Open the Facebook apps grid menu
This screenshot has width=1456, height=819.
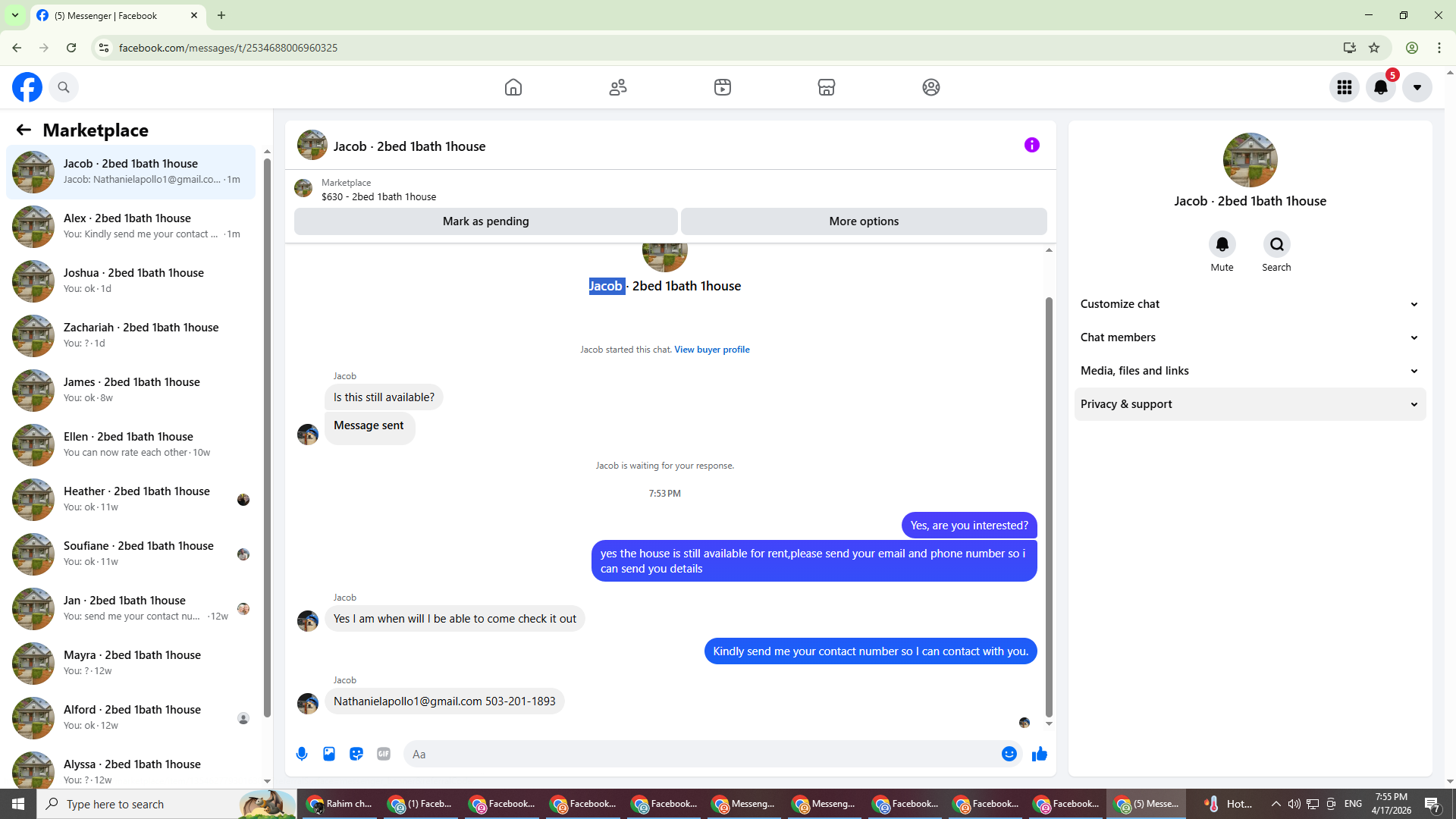click(x=1345, y=87)
